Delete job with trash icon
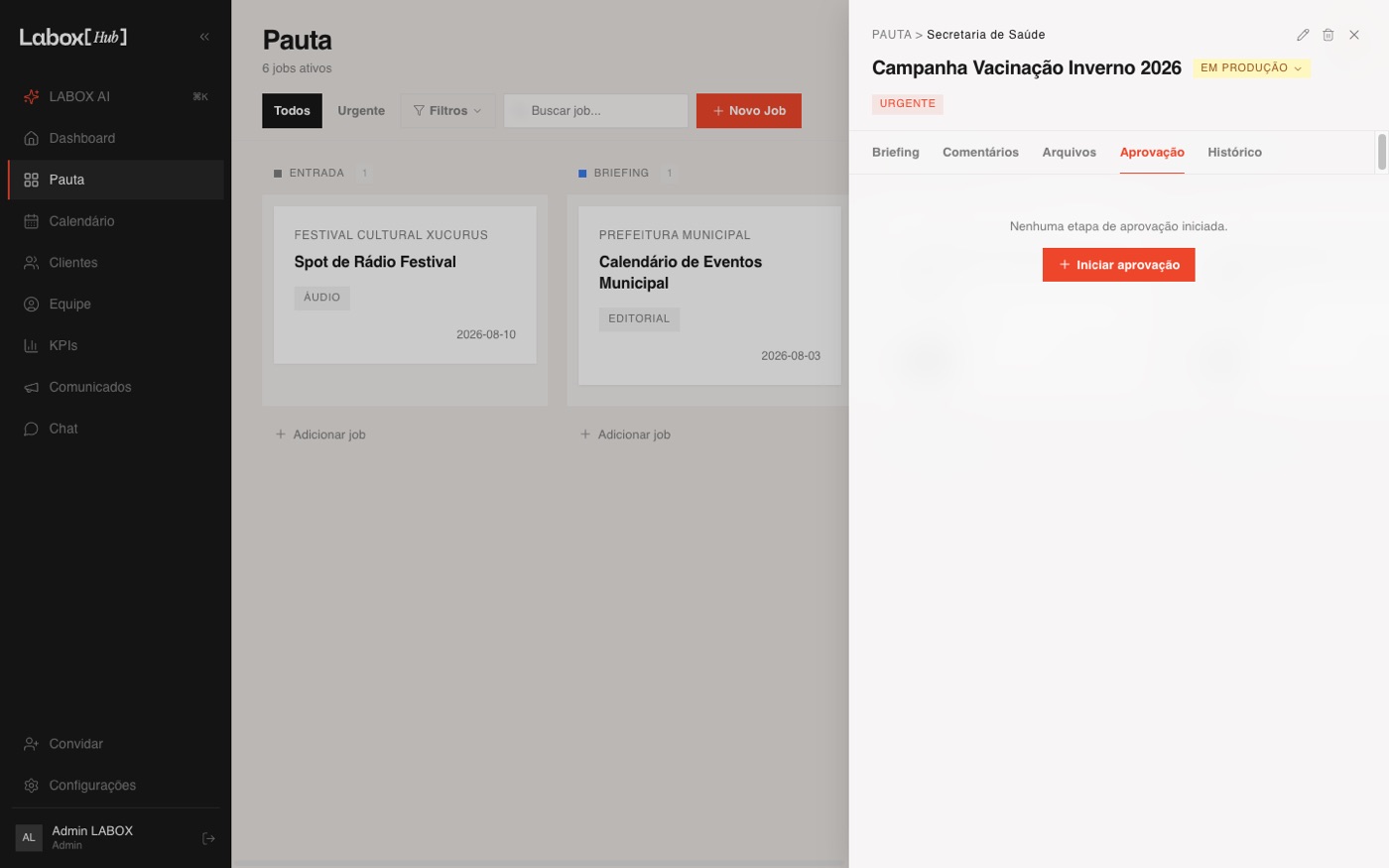1389x868 pixels. tap(1328, 35)
